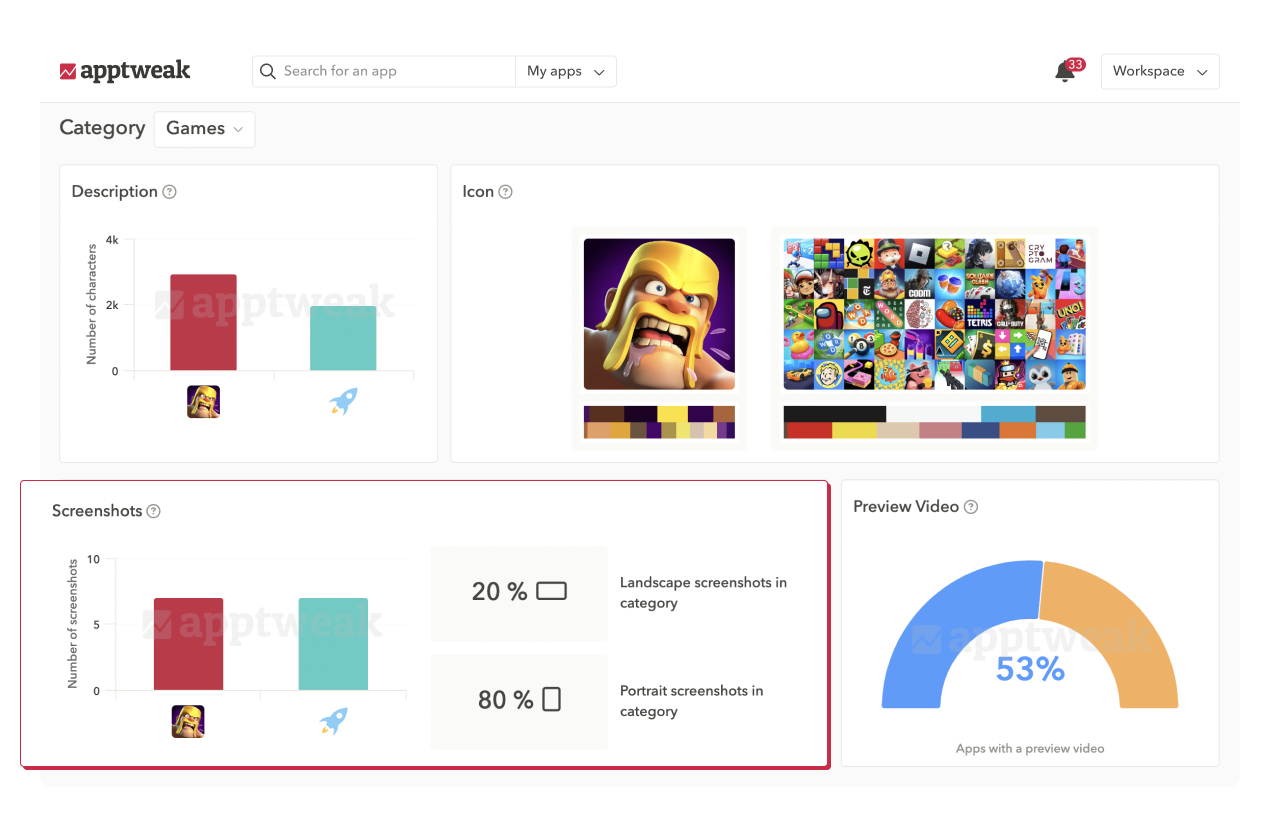1280x827 pixels.
Task: Open the notifications bell
Action: [x=1065, y=72]
